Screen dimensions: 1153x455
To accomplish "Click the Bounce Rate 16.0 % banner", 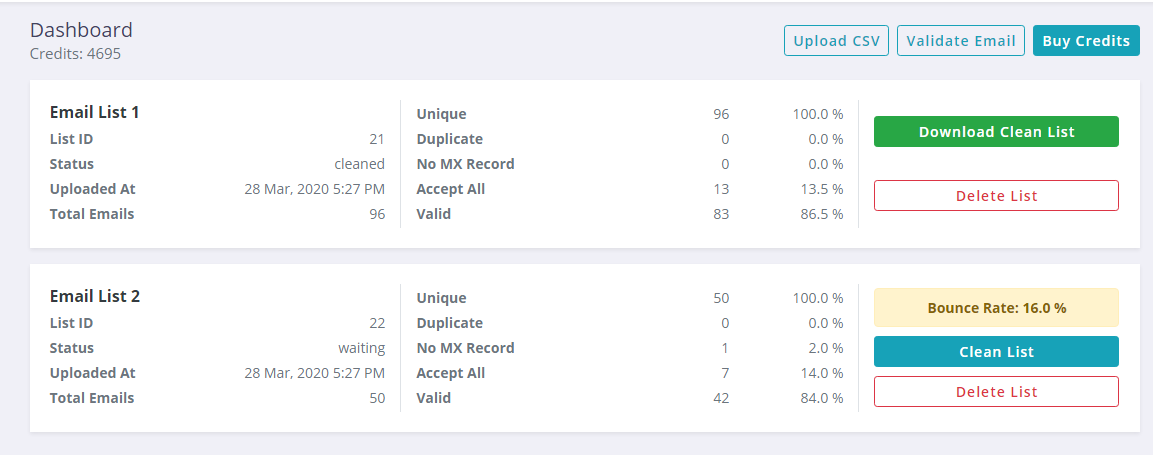I will coord(996,307).
